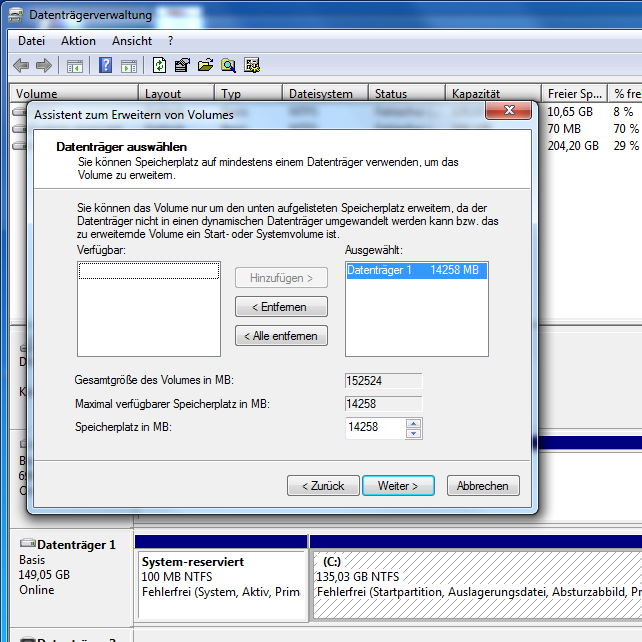
Task: Click the Weiter button
Action: pos(397,486)
